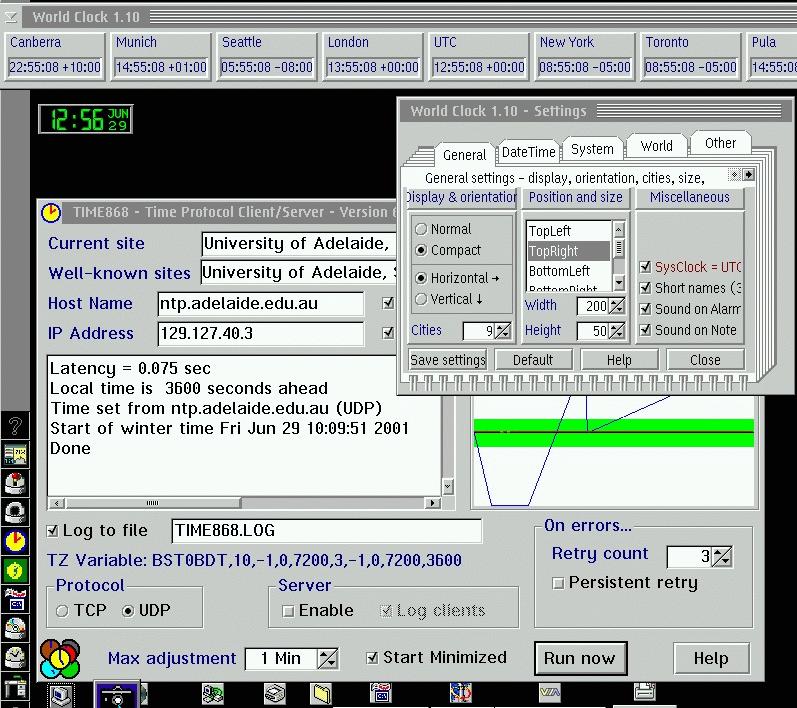
Task: Enable the Persistent retry checkbox
Action: pos(558,583)
